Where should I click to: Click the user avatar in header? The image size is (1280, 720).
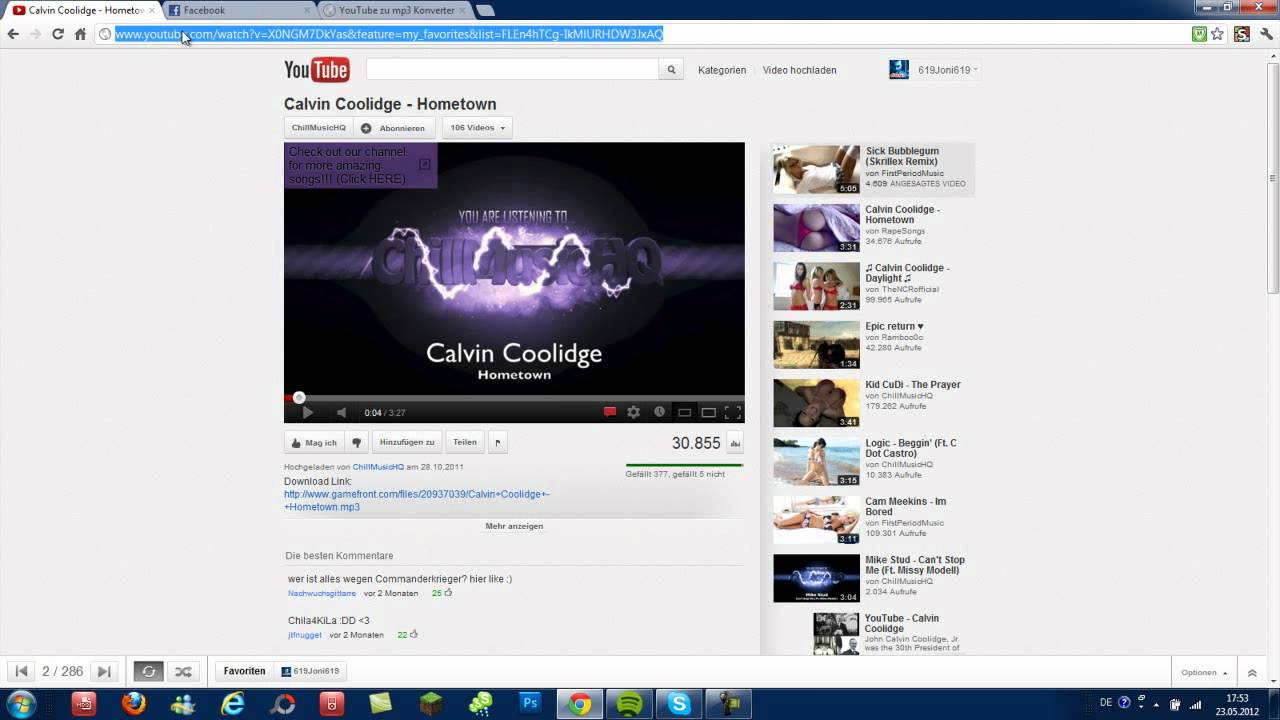point(899,69)
